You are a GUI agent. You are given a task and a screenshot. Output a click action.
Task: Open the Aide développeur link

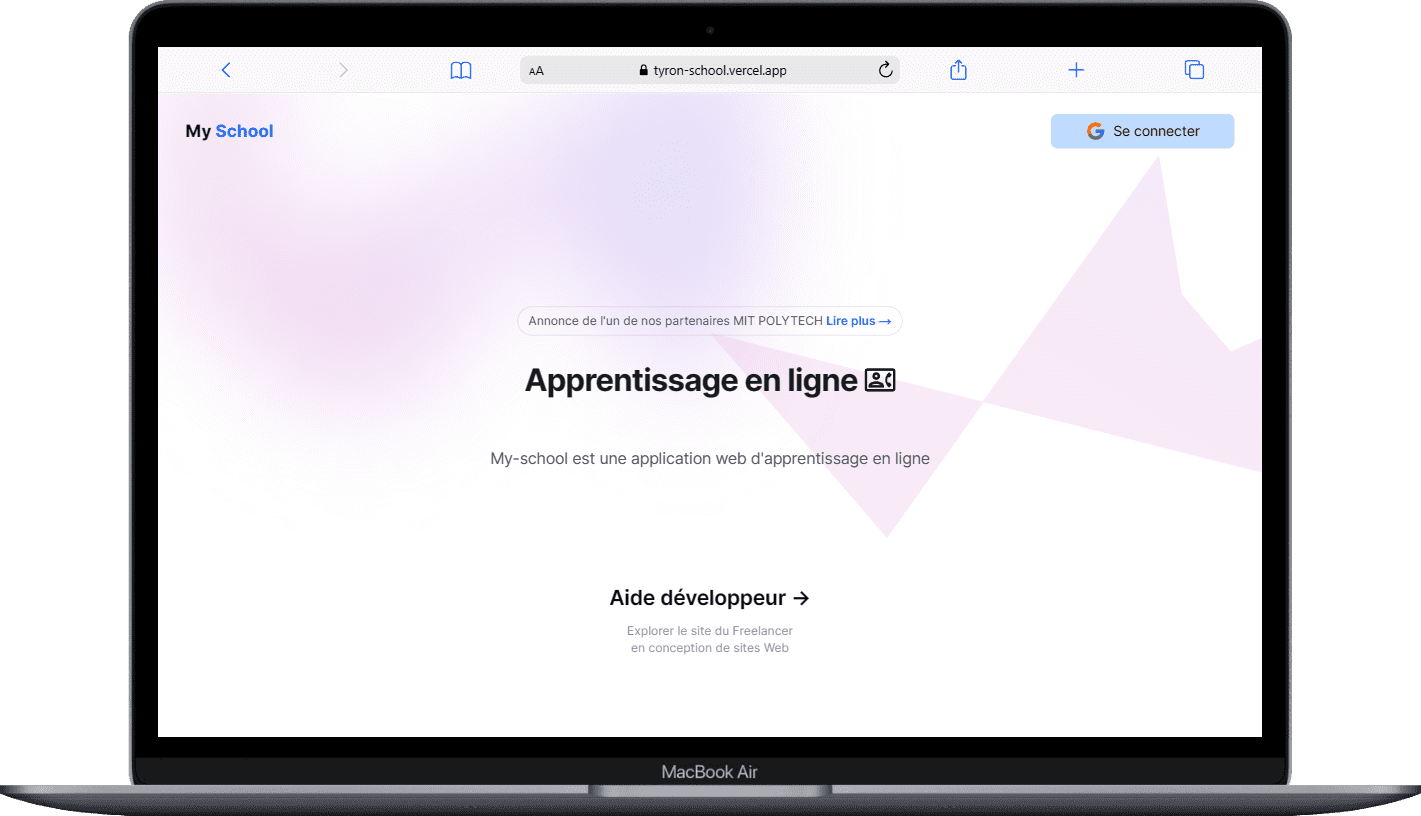(x=710, y=598)
